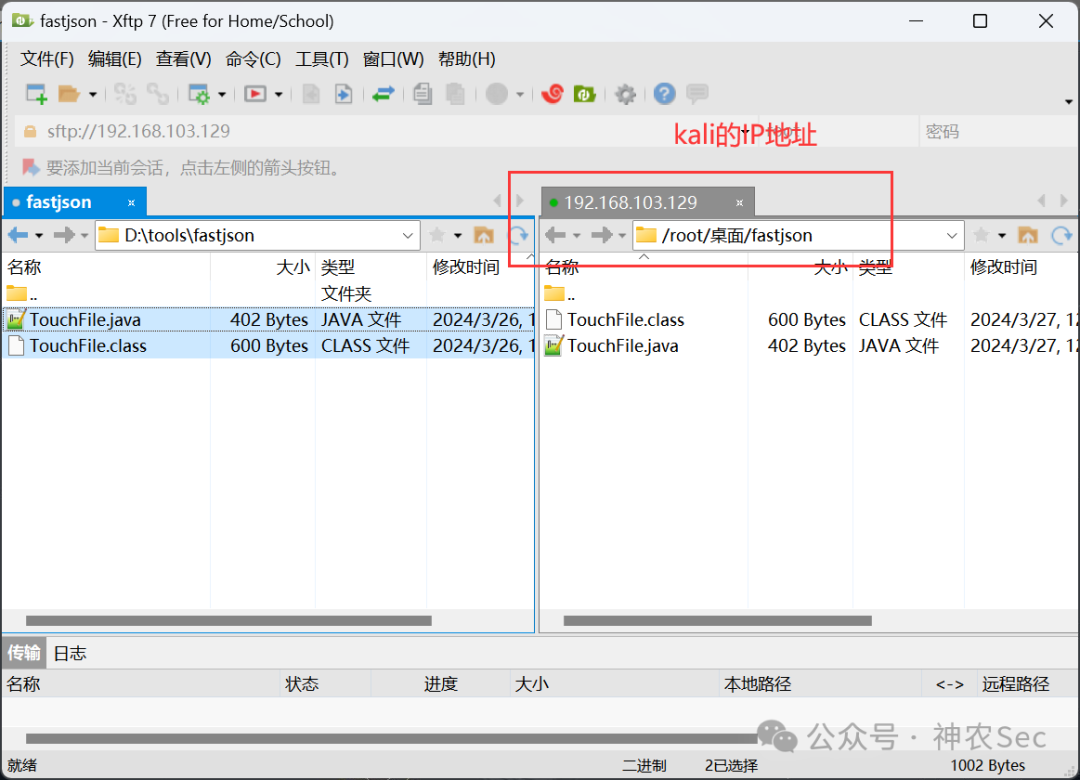Close the 192.168.103.129 tab
This screenshot has width=1080, height=780.
[x=739, y=203]
